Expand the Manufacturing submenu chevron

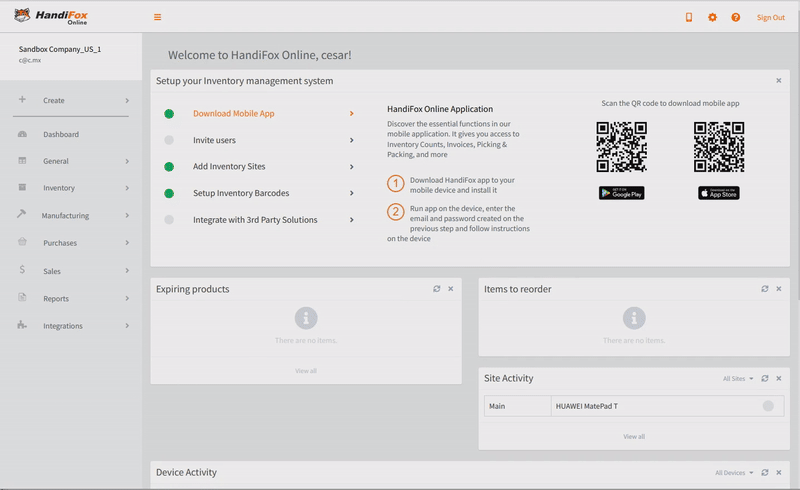click(x=127, y=215)
